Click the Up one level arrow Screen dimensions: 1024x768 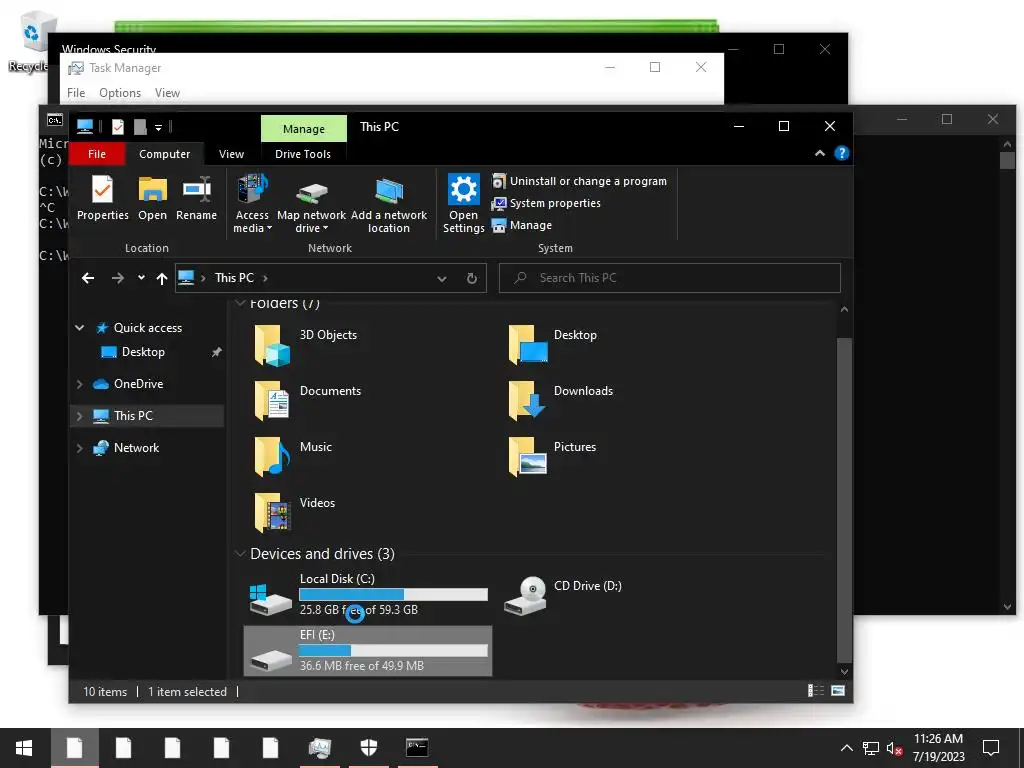[x=162, y=279]
